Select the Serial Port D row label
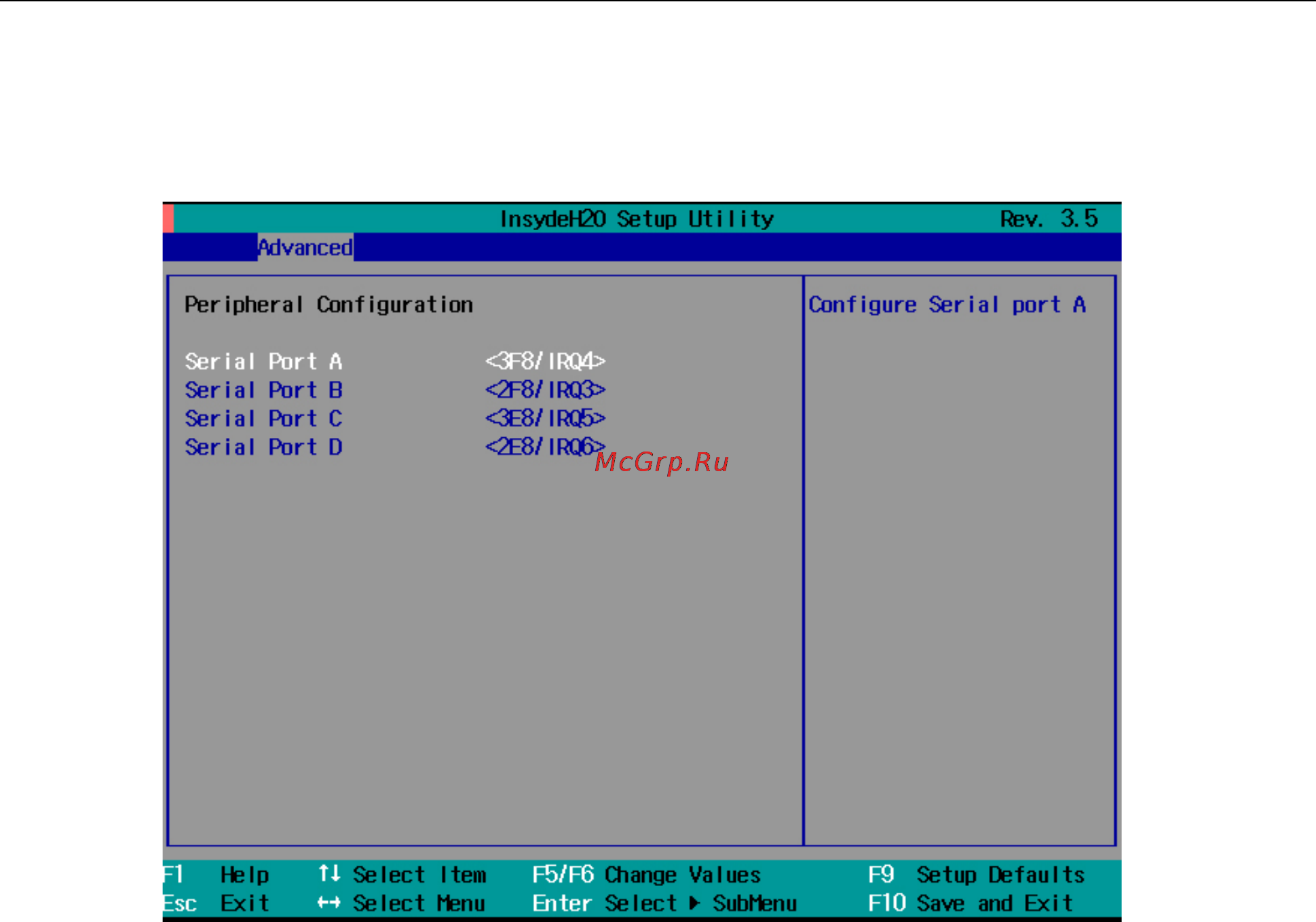 tap(263, 447)
